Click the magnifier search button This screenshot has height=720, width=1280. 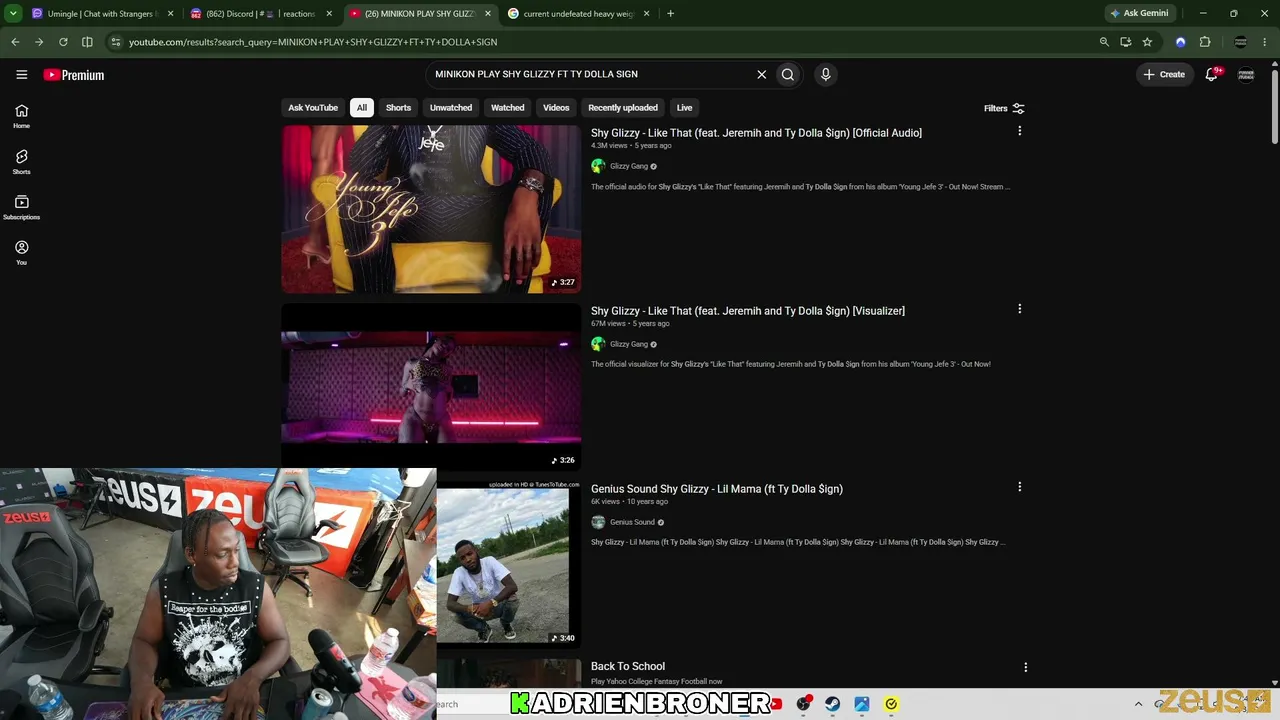pyautogui.click(x=788, y=74)
